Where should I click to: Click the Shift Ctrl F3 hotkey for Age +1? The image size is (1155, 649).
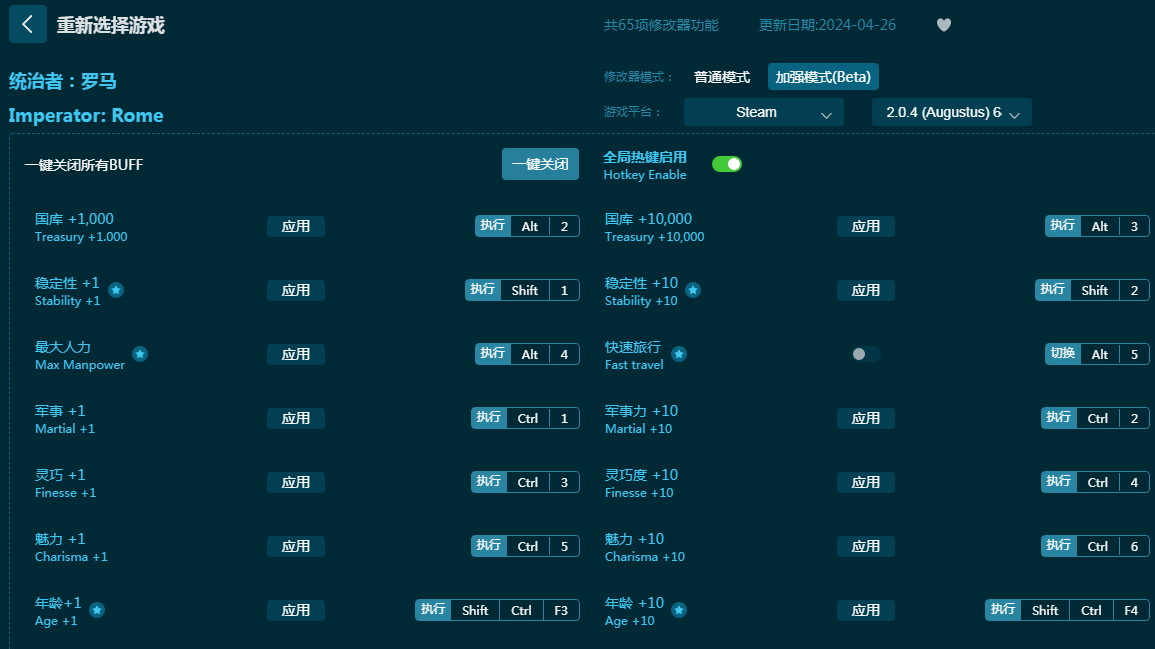497,610
